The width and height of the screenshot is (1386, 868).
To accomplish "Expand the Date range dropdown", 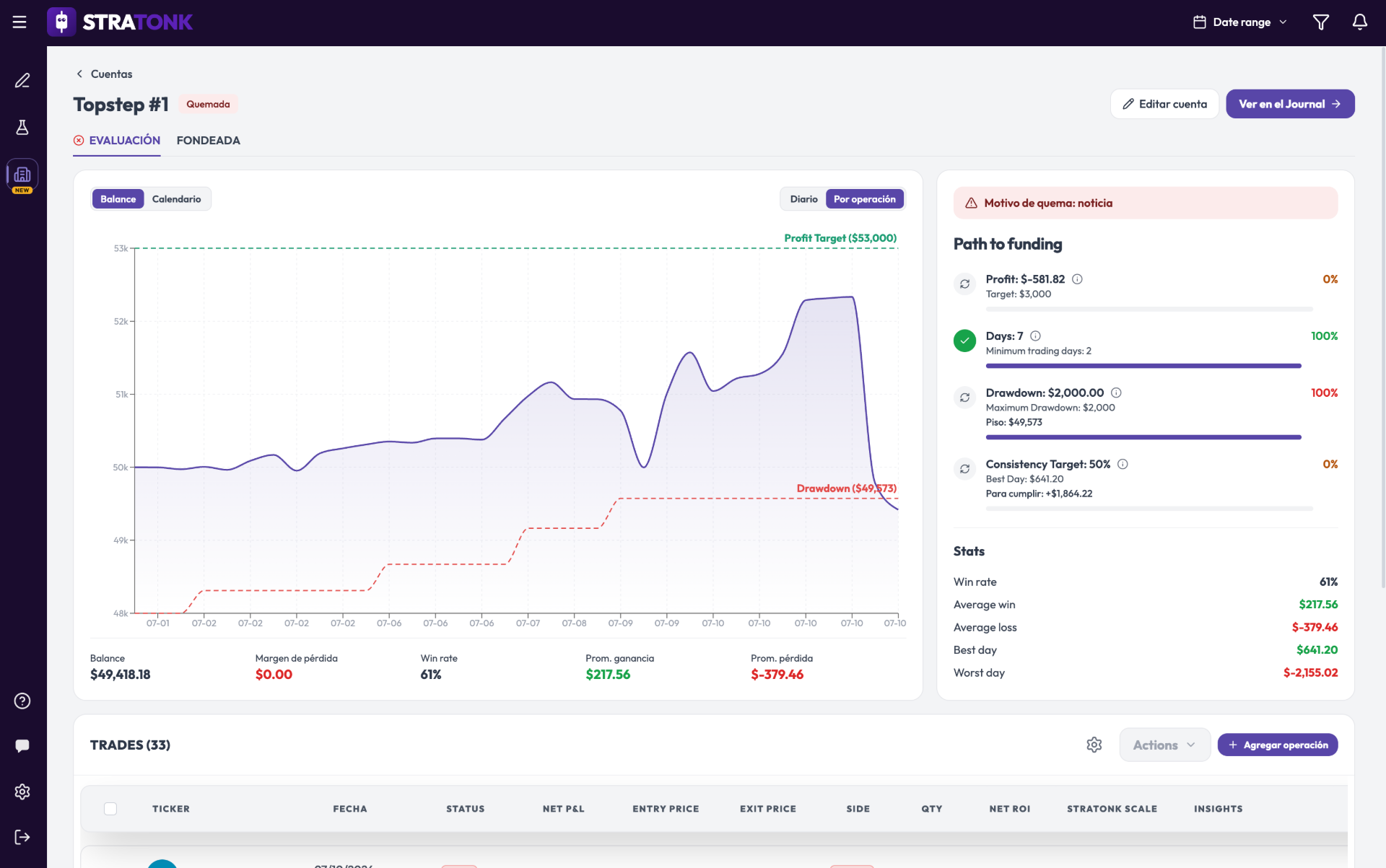I will coord(1239,22).
